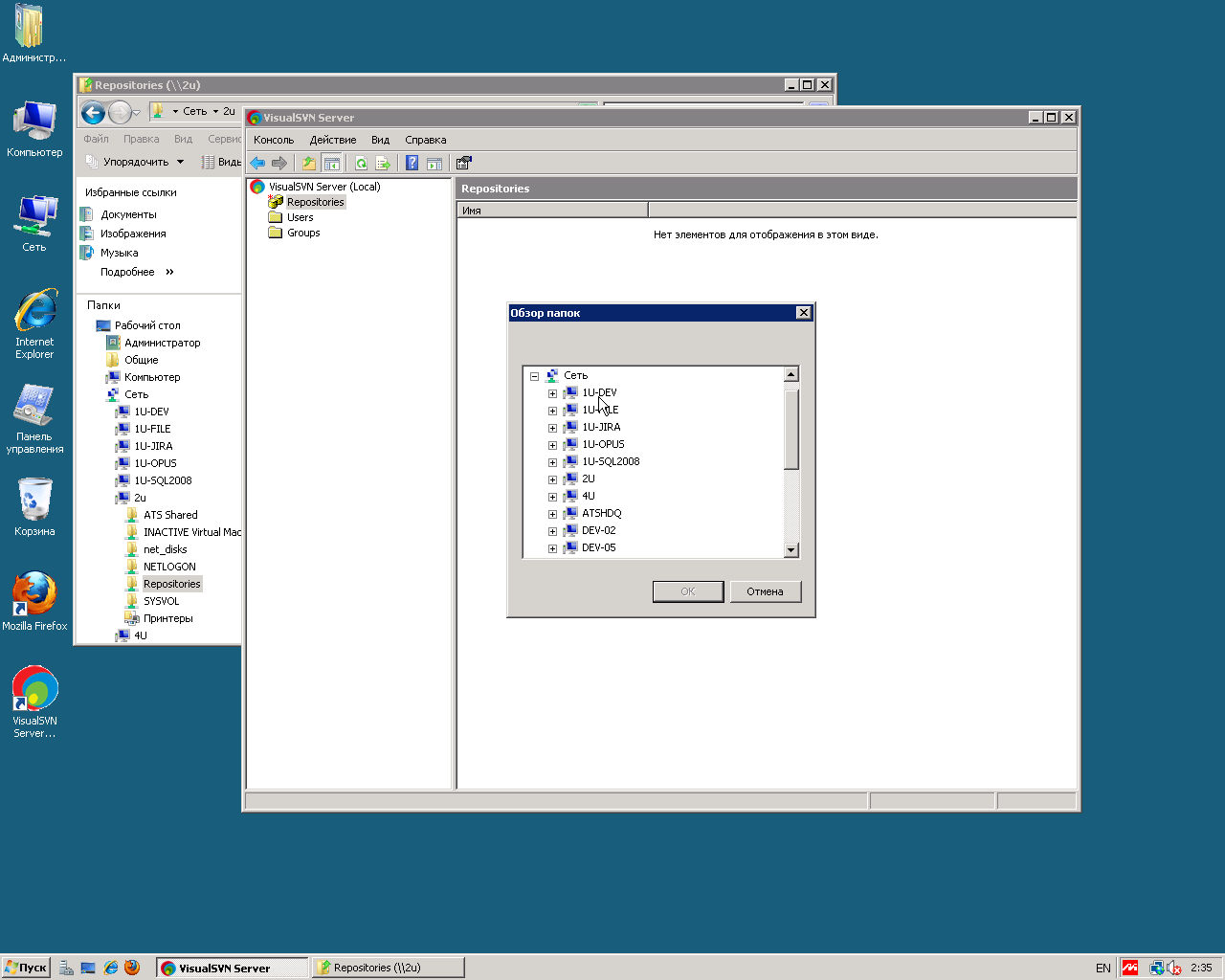Click Firefox icon in quick launch bar
Image resolution: width=1225 pixels, height=980 pixels.
[132, 968]
